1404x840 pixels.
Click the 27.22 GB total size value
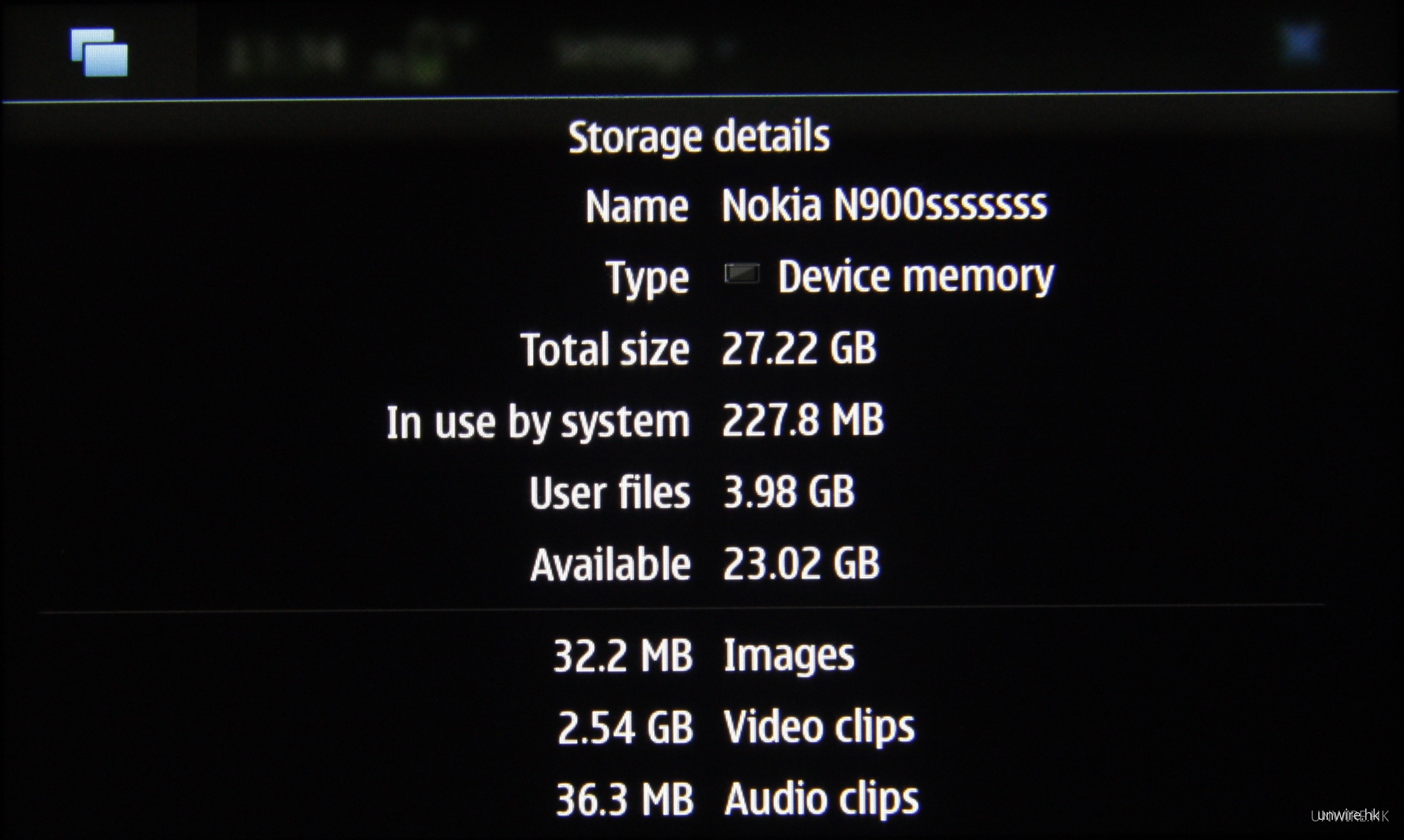[x=799, y=348]
